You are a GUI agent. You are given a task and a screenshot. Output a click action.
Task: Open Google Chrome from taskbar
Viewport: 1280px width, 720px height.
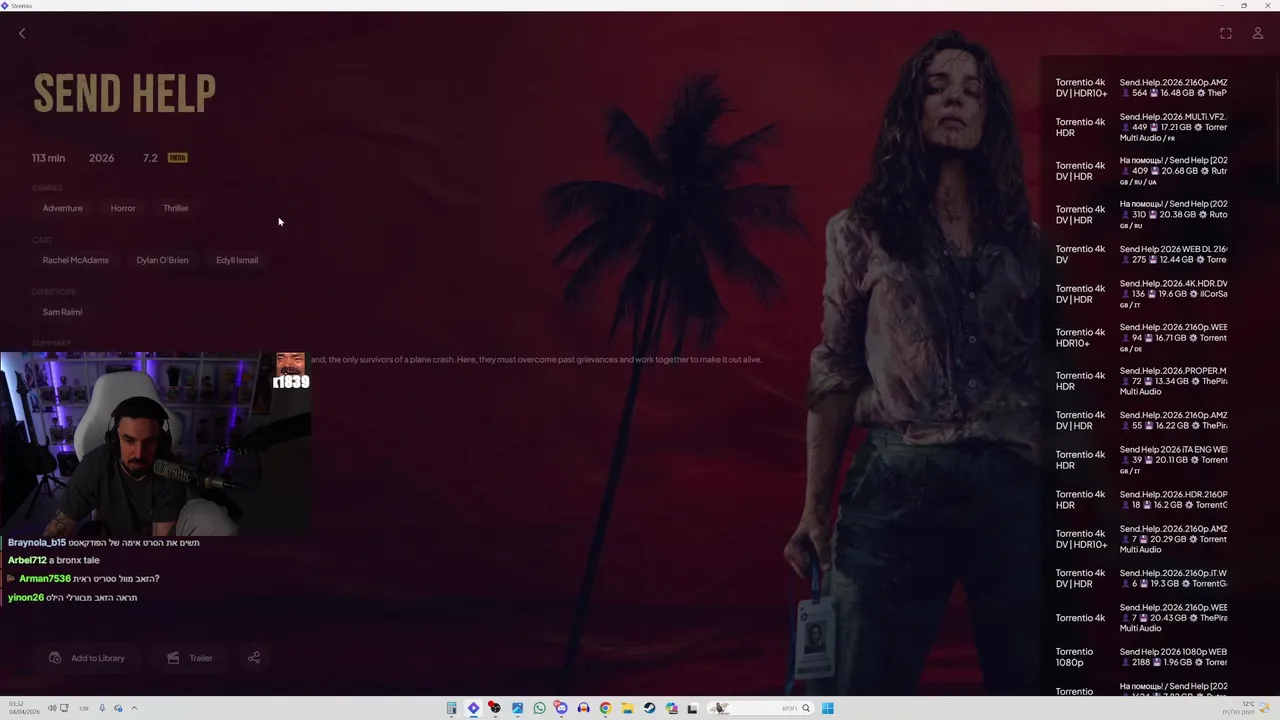605,708
